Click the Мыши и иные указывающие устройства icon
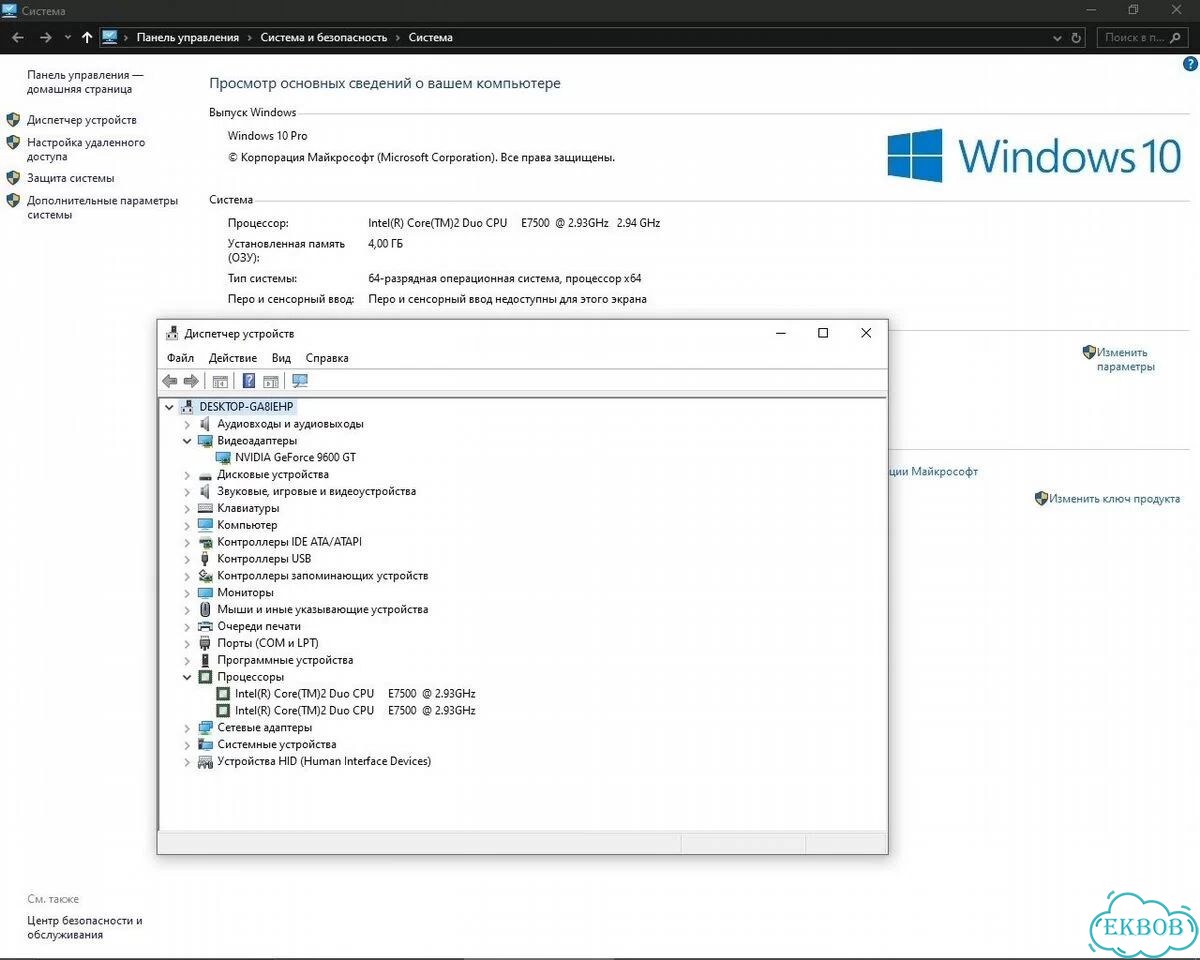The image size is (1200, 960). click(205, 609)
